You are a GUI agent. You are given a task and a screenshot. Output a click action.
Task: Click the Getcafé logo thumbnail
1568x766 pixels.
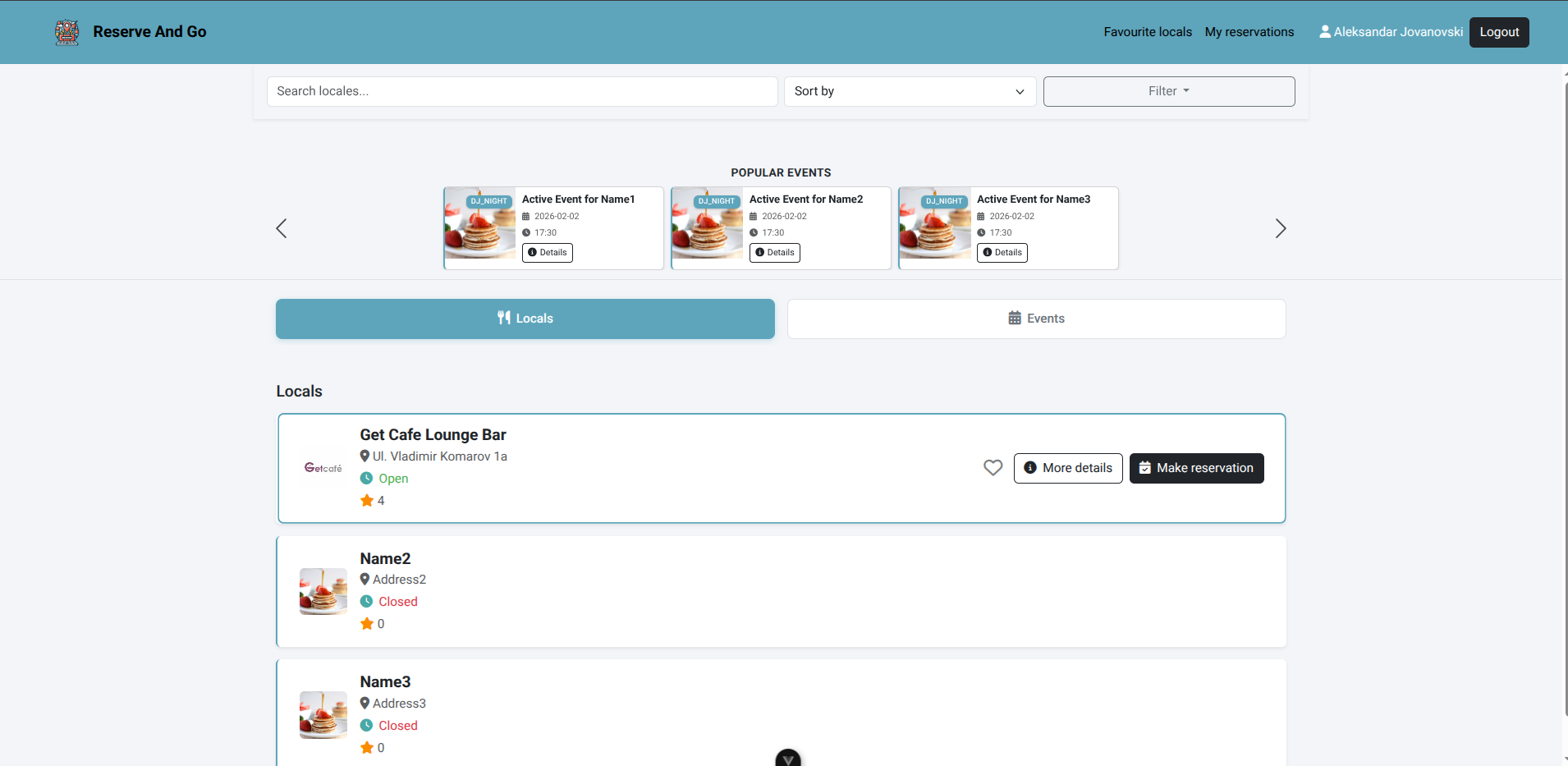[323, 468]
